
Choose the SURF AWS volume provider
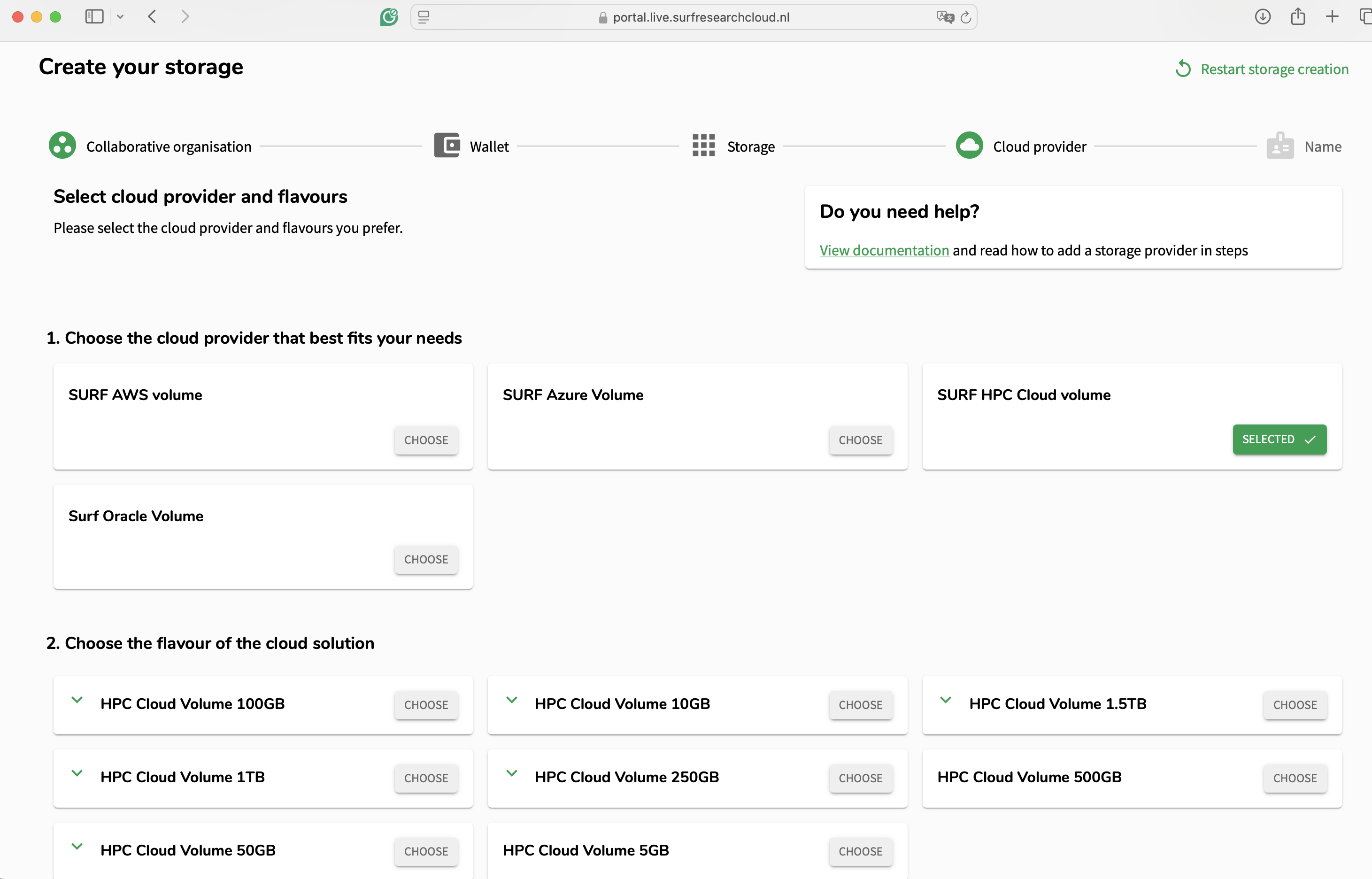coord(426,440)
